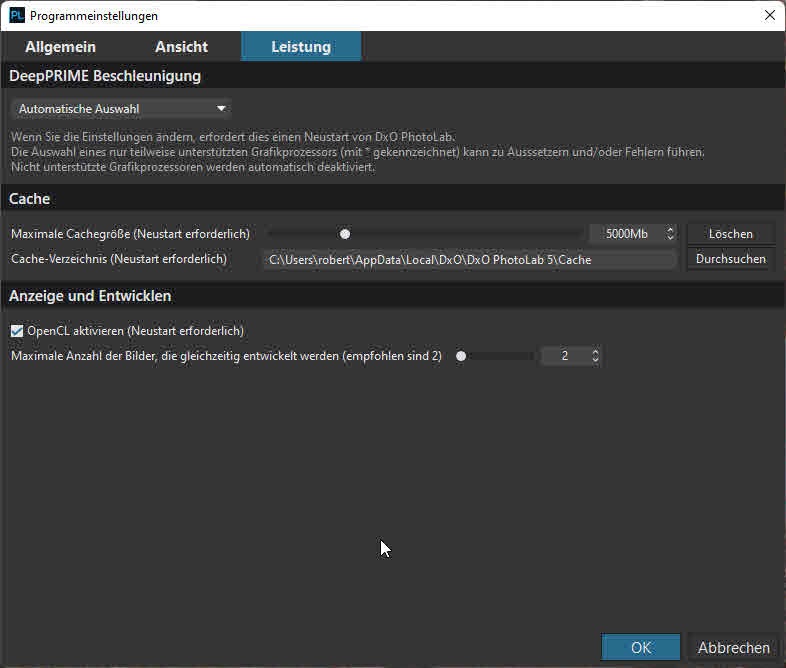The image size is (786, 668).
Task: Lower simultaneous image count with down arrow
Action: coord(596,361)
